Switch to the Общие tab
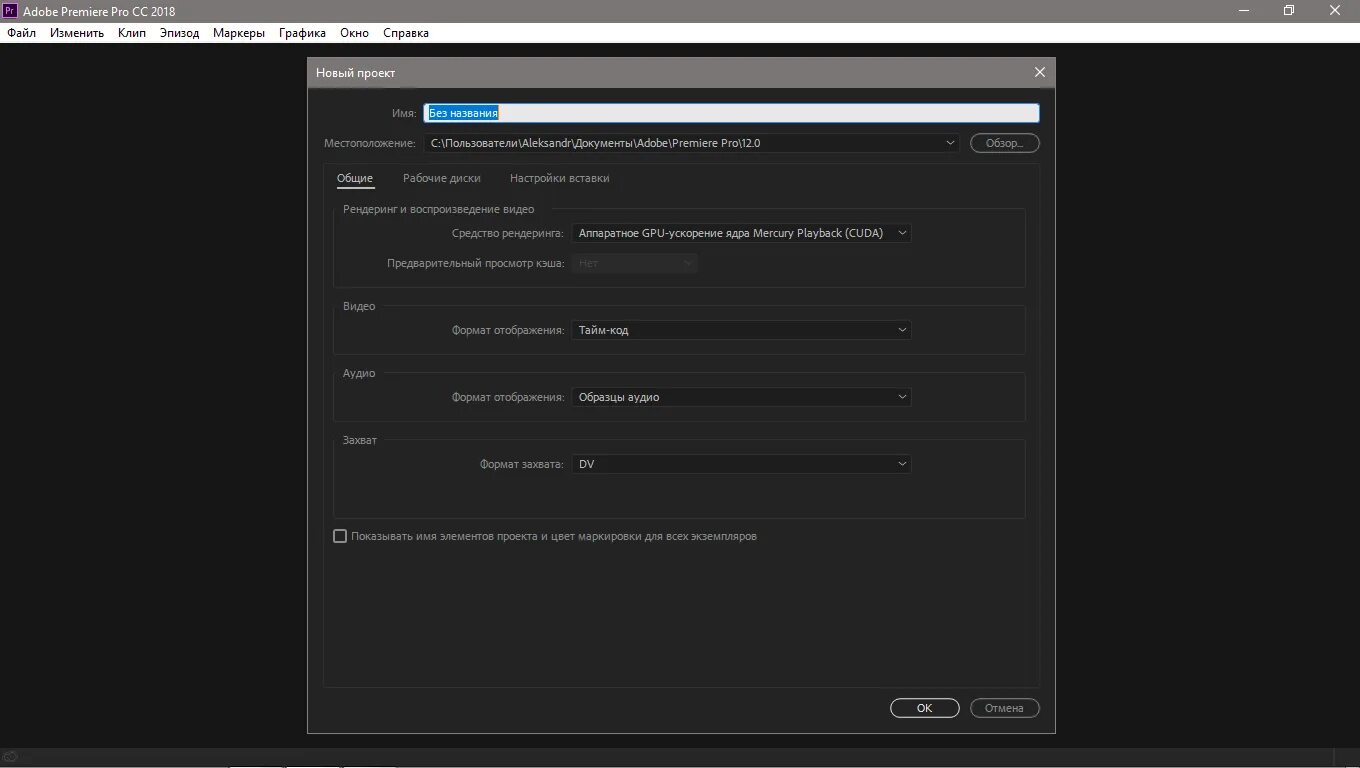 click(x=355, y=178)
